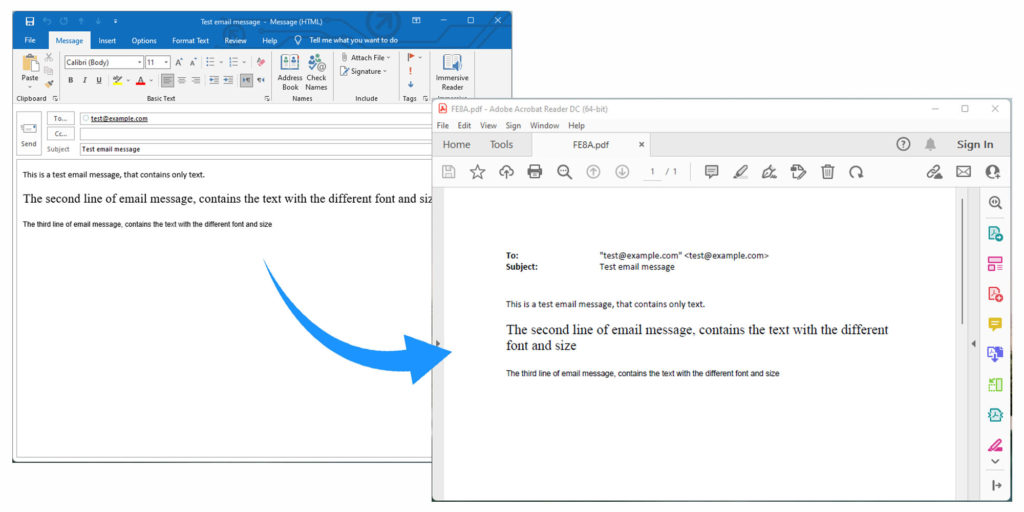The width and height of the screenshot is (1024, 512).
Task: Expand more tools chevron in Acrobat sidebar
Action: pos(995,461)
